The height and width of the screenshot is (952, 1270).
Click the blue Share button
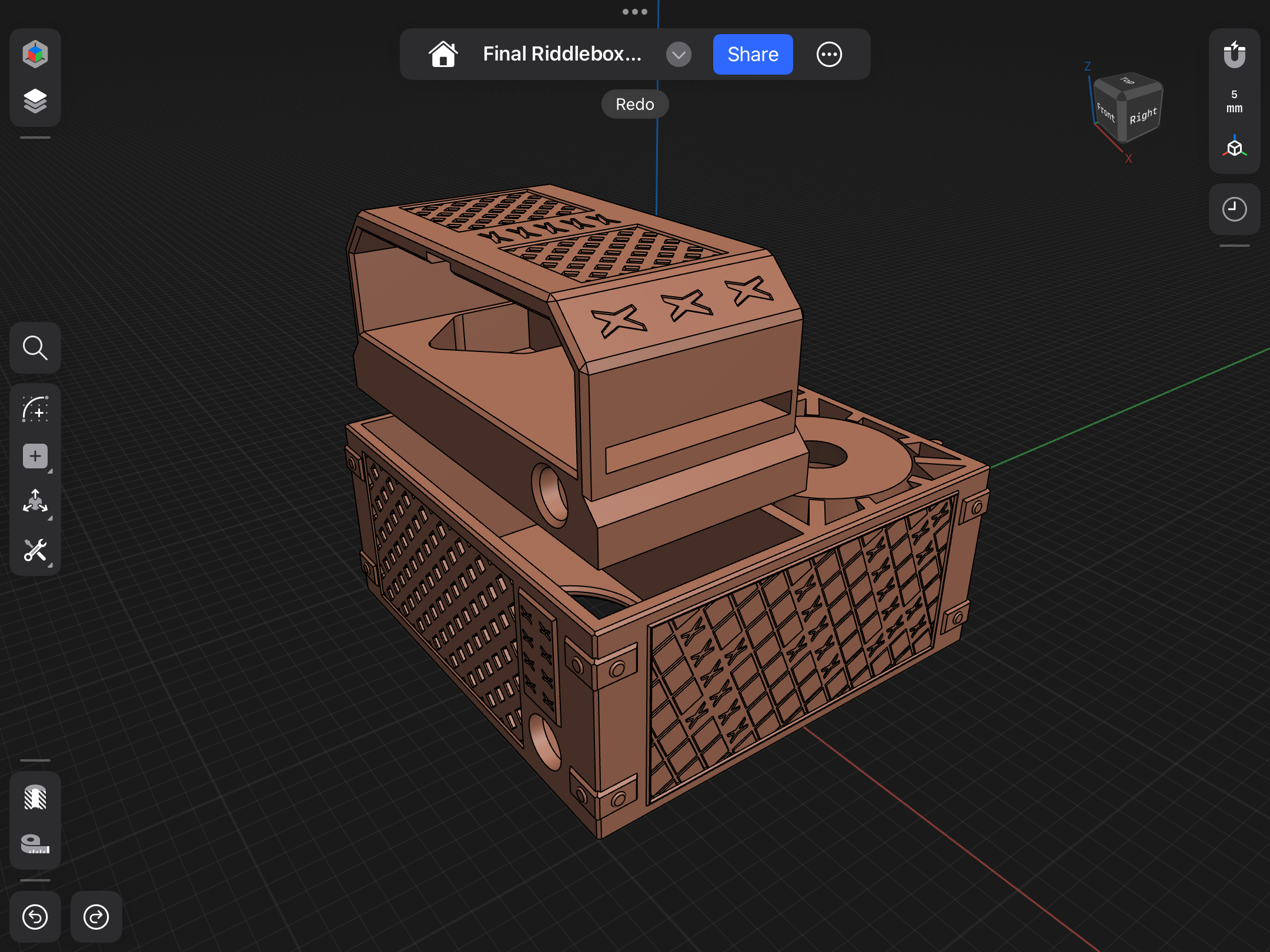(753, 54)
